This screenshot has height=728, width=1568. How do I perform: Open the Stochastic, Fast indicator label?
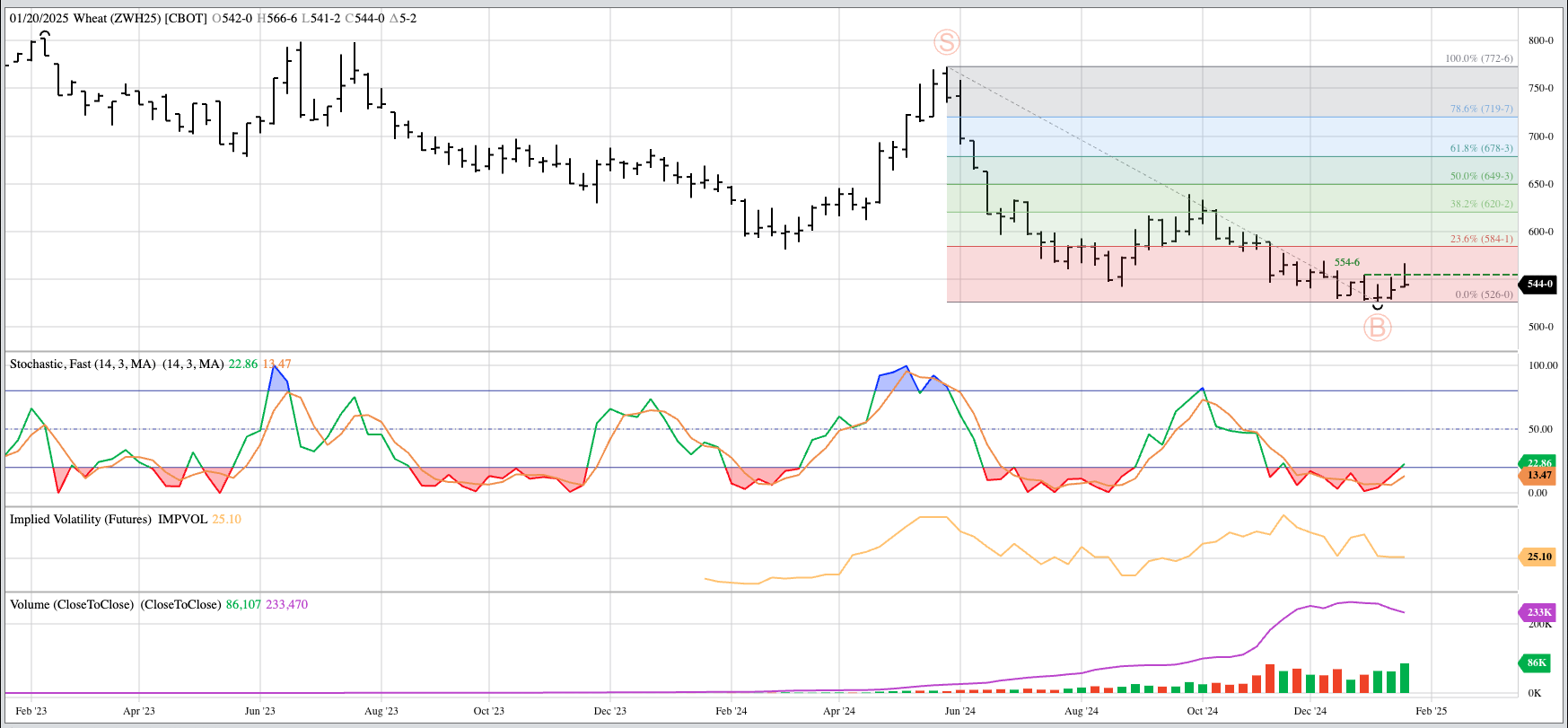click(x=83, y=364)
